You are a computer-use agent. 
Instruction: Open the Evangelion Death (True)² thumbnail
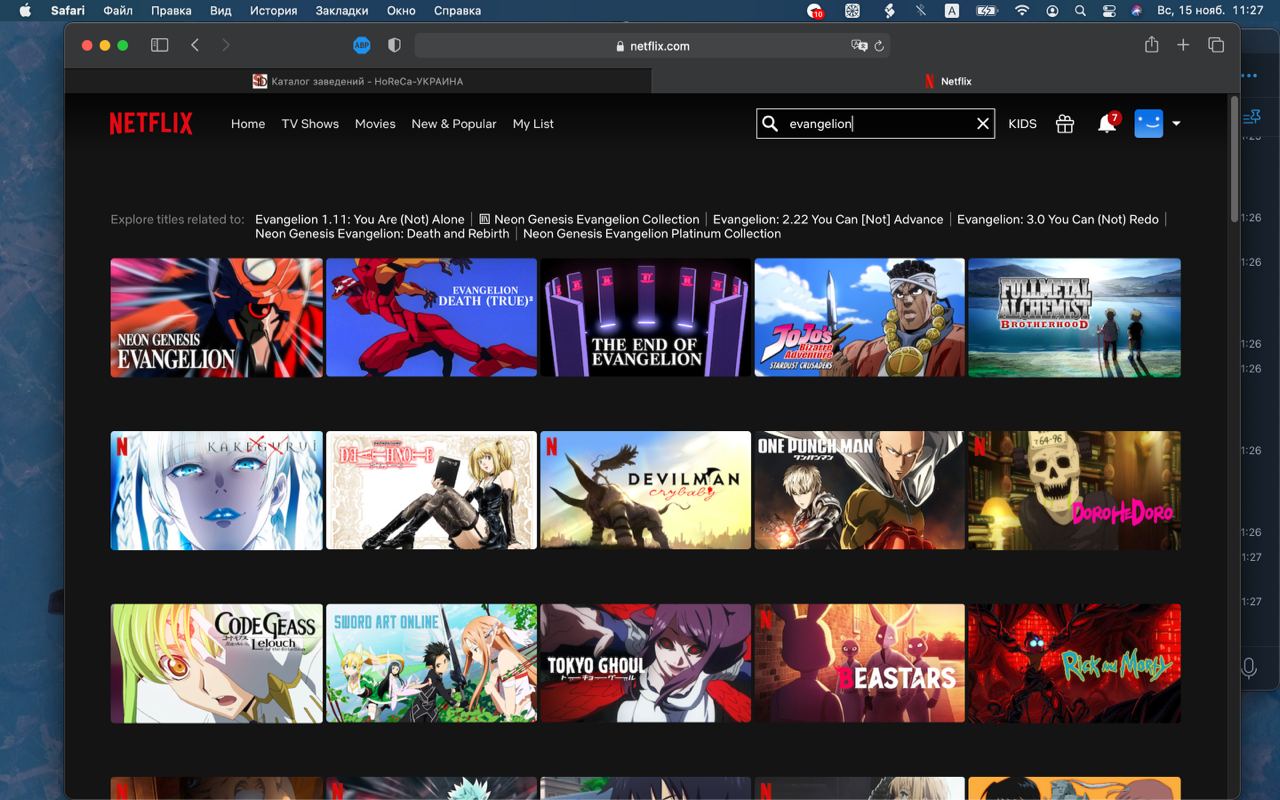431,318
